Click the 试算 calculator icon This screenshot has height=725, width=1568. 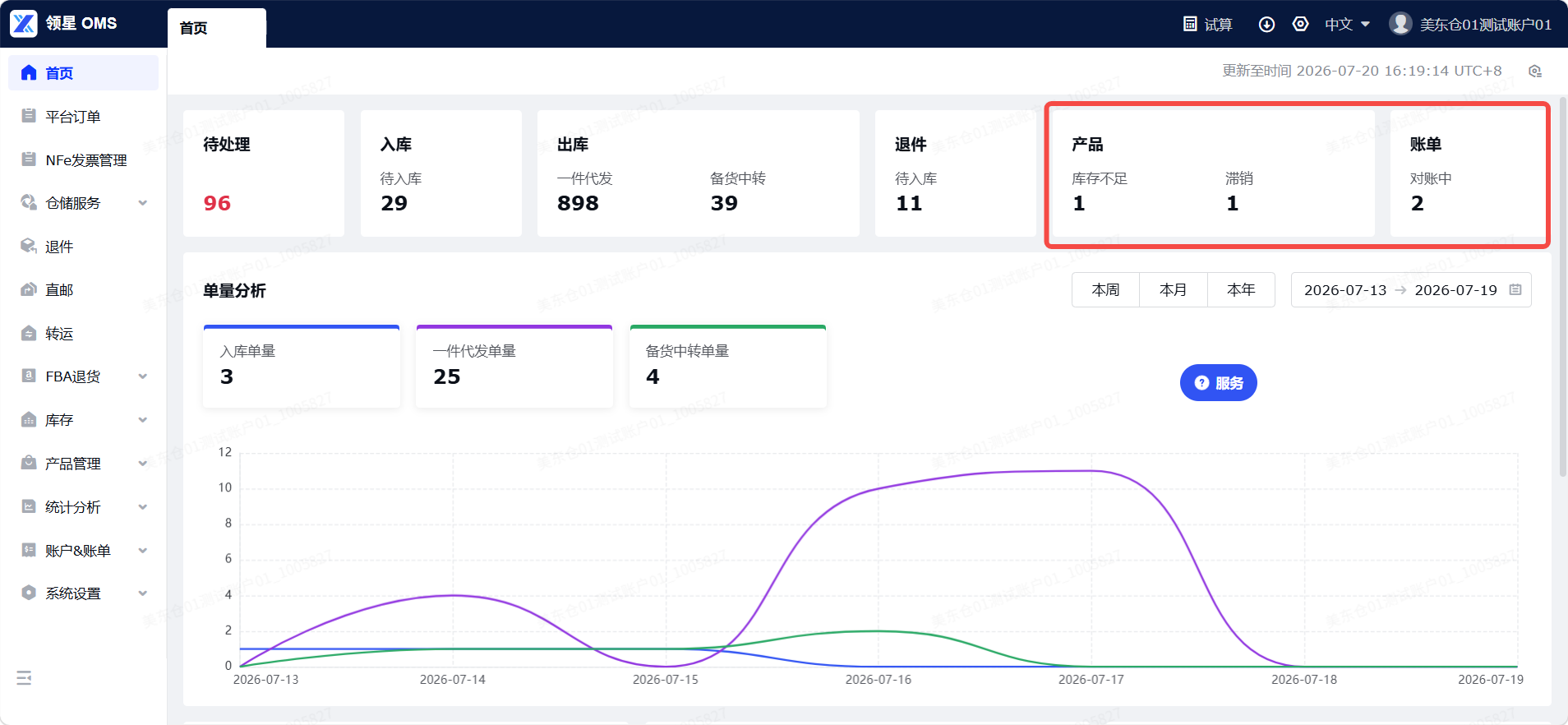pos(1190,24)
